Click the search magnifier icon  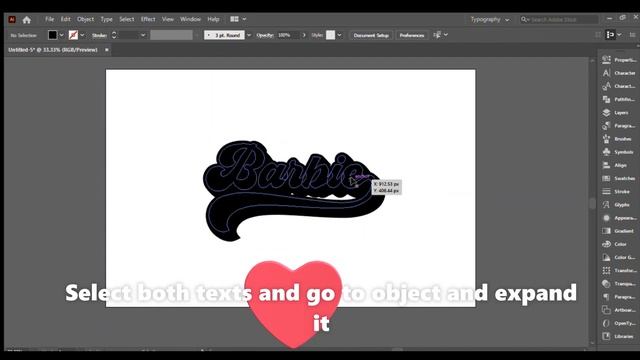click(524, 19)
